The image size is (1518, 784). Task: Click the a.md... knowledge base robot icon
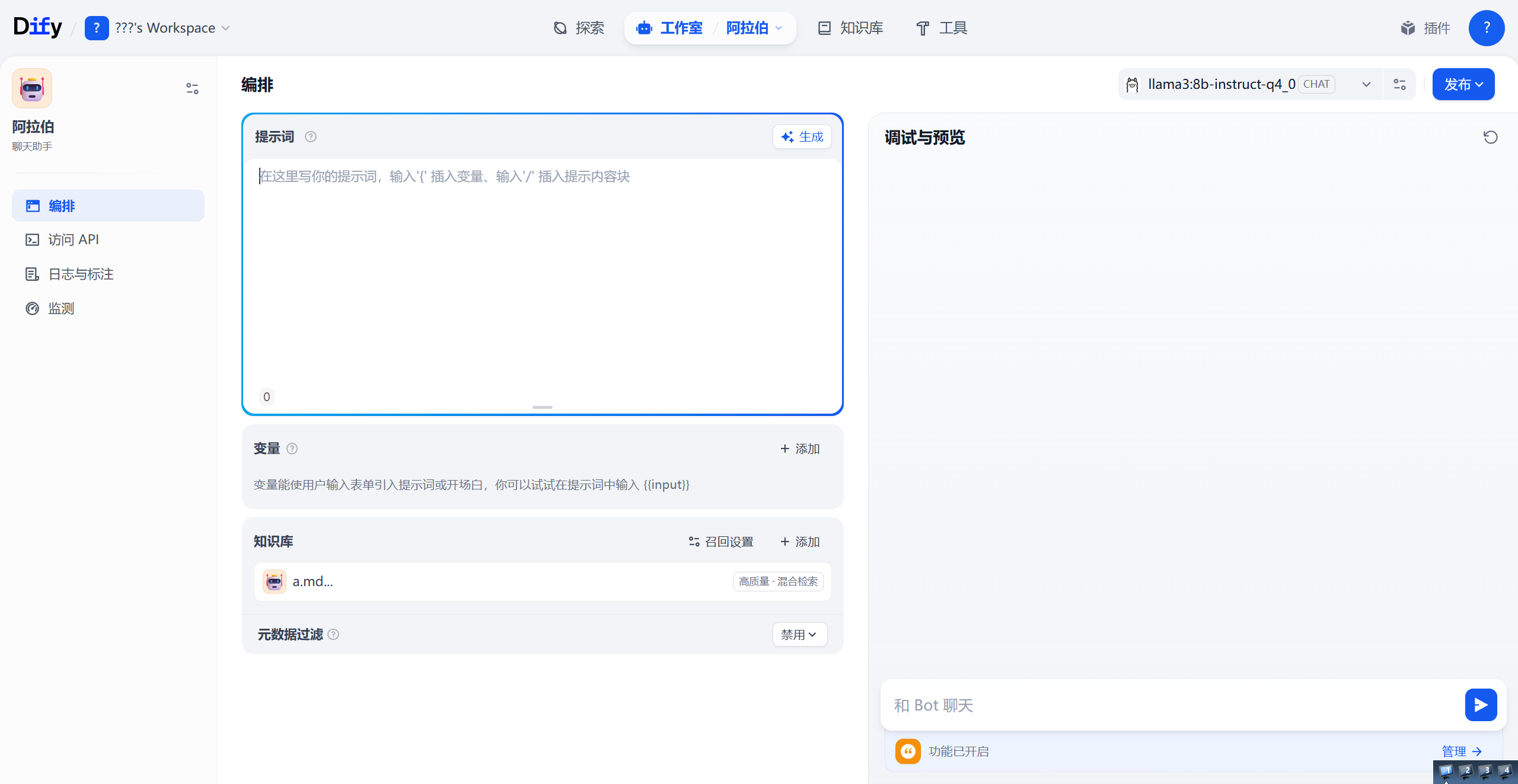click(275, 581)
